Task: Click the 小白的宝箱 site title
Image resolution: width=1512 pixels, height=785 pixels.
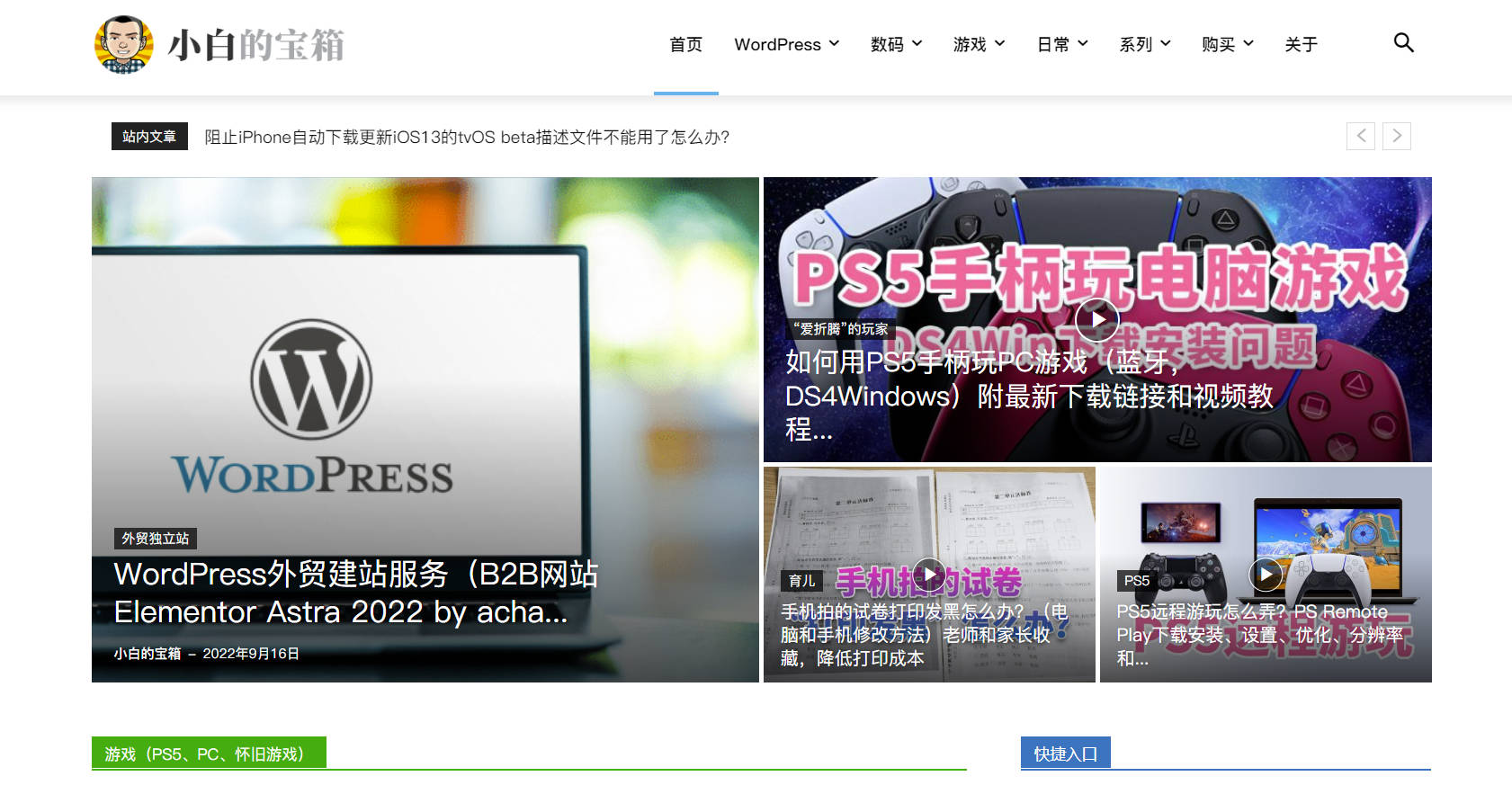Action: 255,45
